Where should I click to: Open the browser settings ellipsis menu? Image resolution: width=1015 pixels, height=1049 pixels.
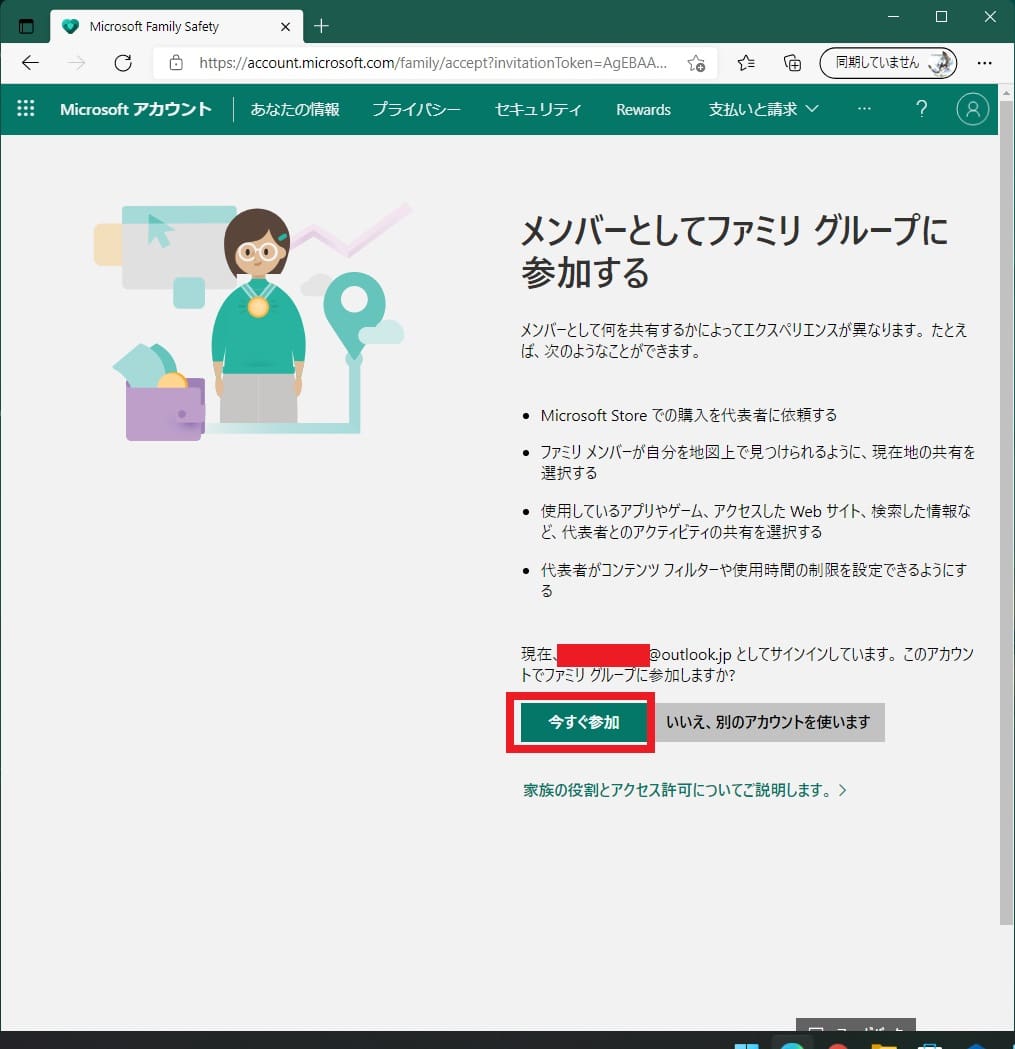click(x=985, y=62)
